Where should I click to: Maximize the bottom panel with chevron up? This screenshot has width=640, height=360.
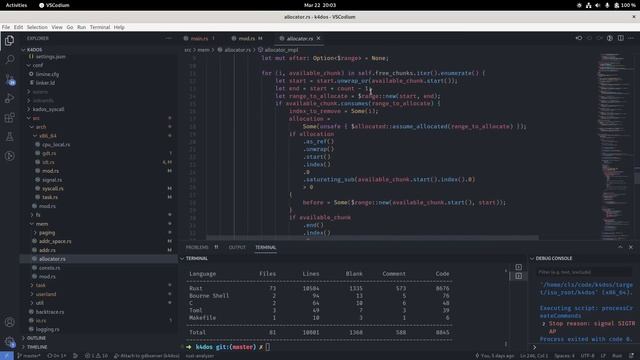tap(620, 247)
